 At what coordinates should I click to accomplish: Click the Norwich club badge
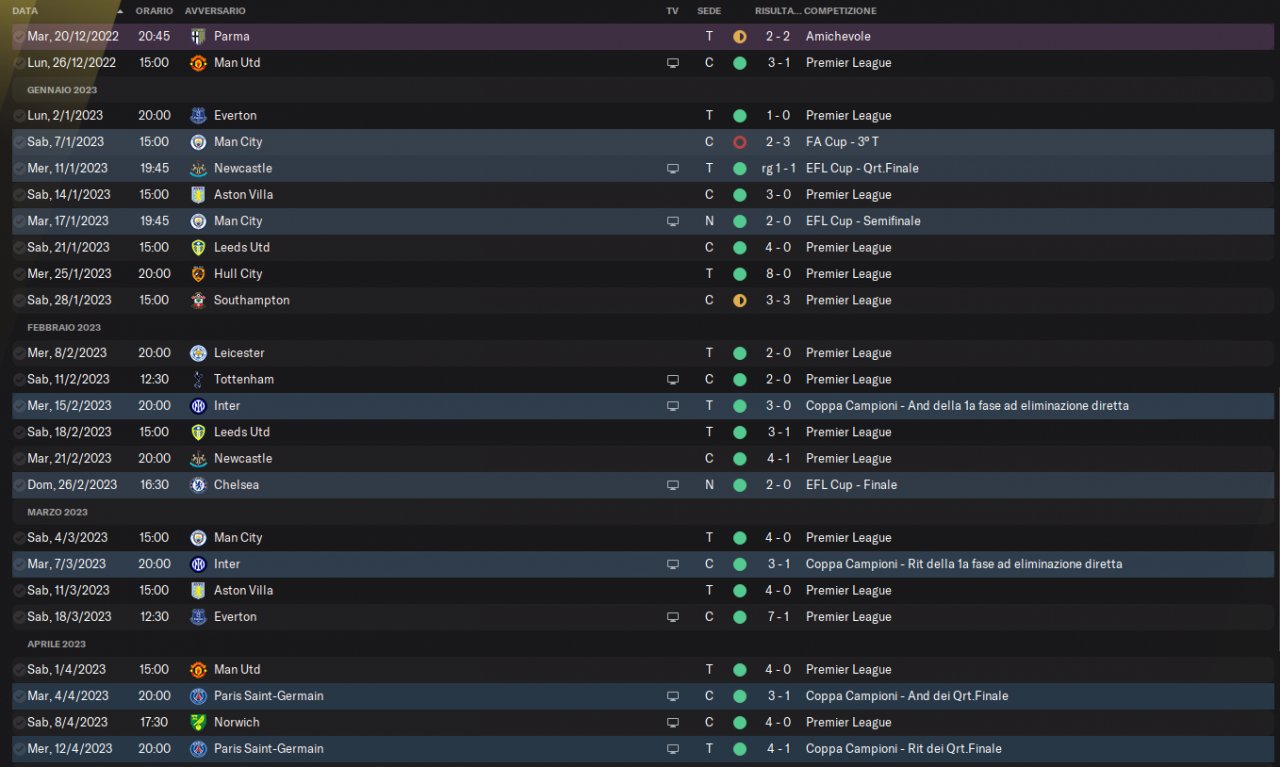(198, 722)
